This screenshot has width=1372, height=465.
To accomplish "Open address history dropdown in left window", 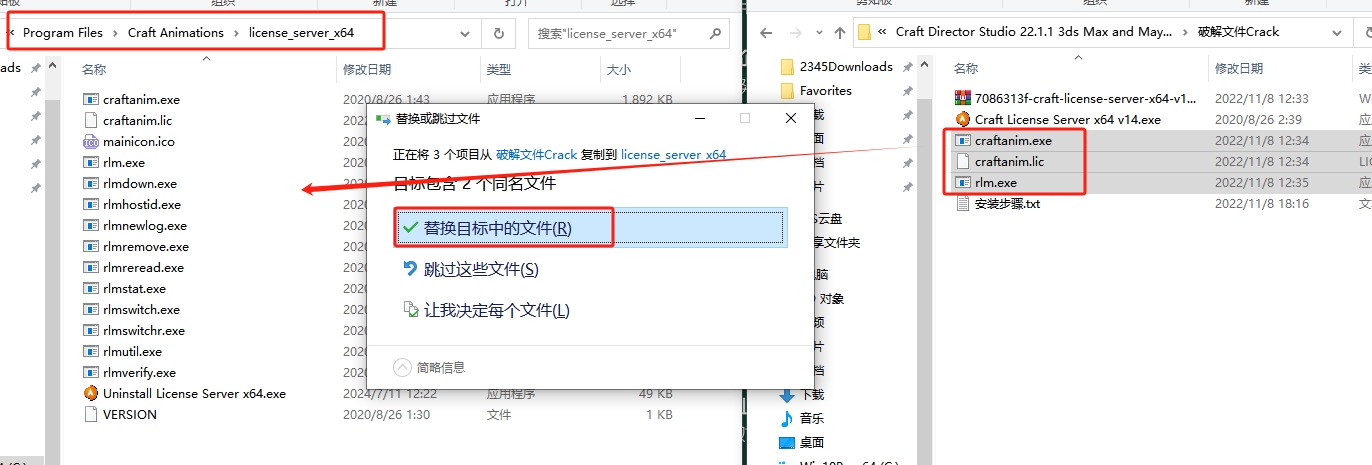I will [x=465, y=33].
